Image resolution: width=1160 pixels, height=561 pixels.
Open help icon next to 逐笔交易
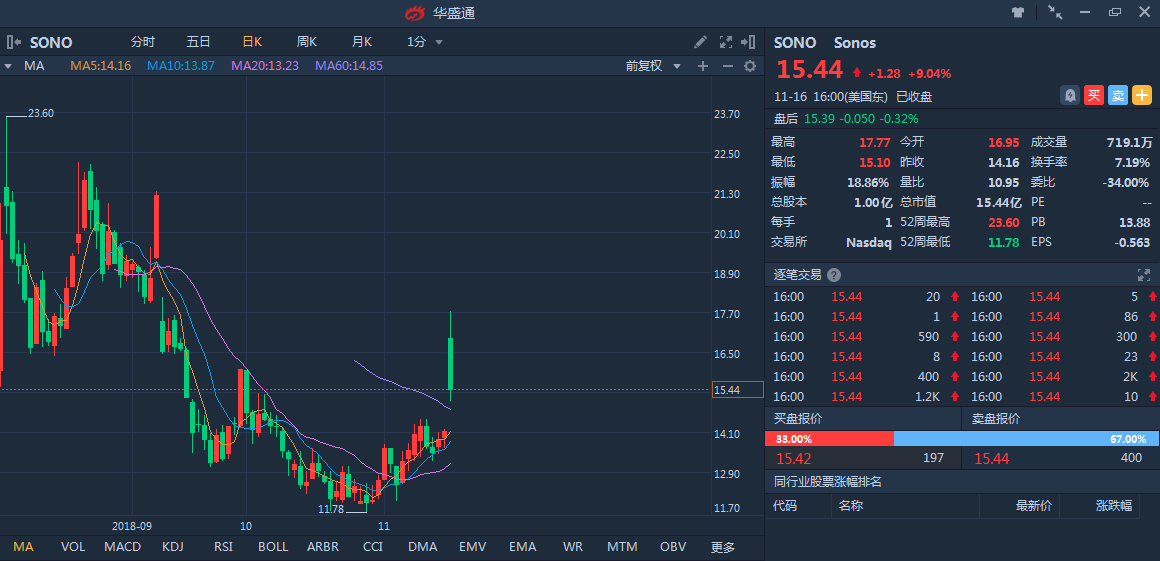pos(834,275)
